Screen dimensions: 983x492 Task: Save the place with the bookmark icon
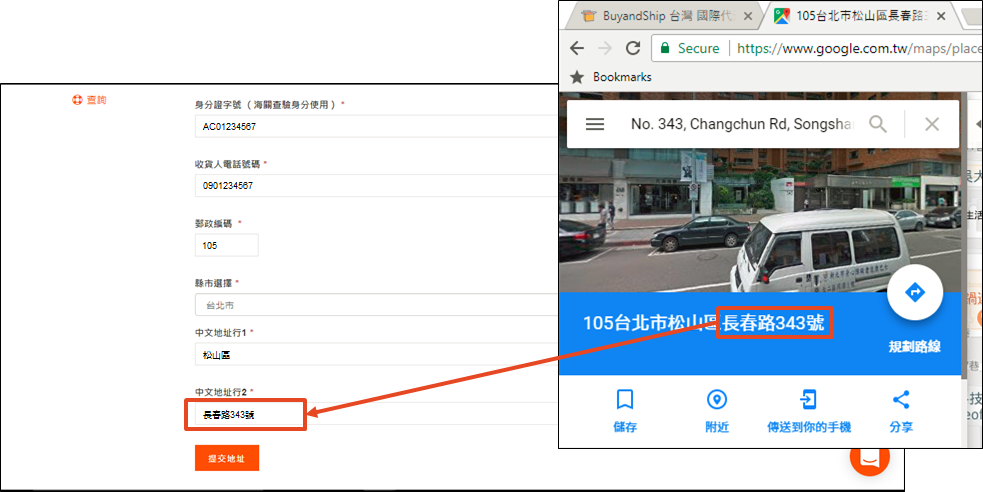click(x=625, y=400)
